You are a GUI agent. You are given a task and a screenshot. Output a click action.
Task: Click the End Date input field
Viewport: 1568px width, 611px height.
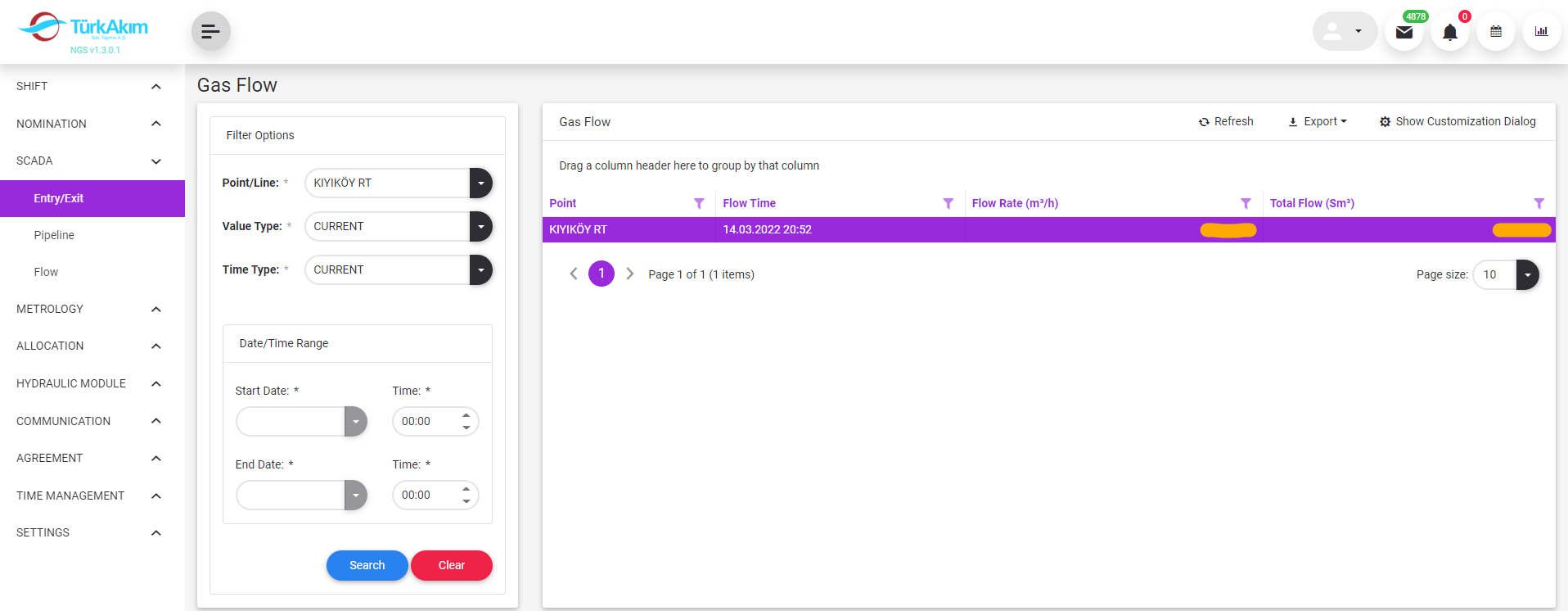pos(291,496)
